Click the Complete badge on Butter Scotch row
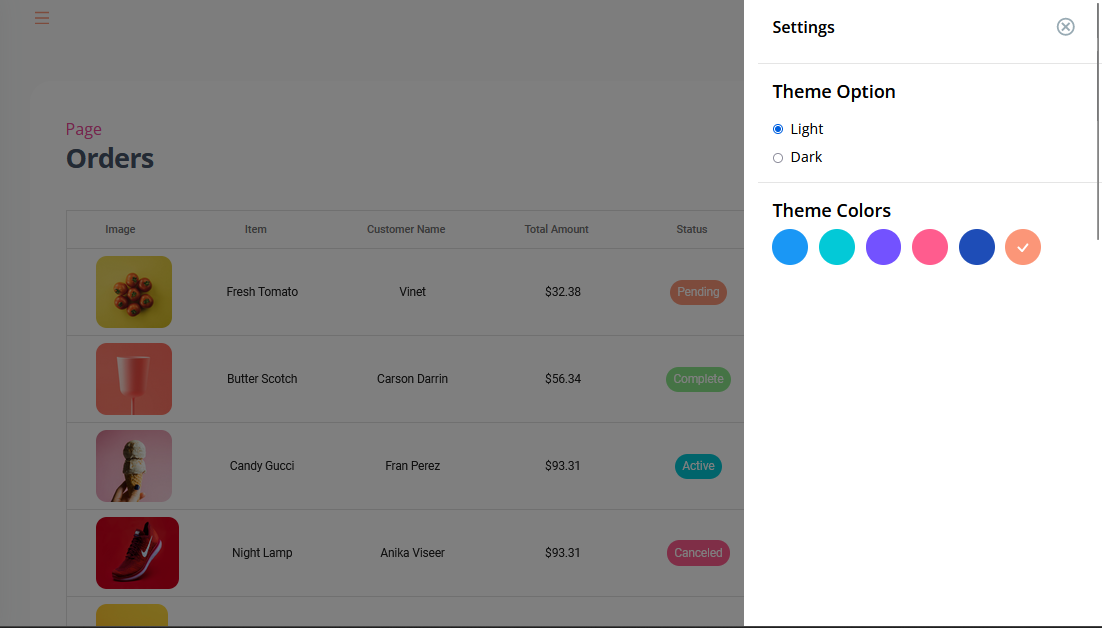The width and height of the screenshot is (1102, 628). (x=698, y=379)
